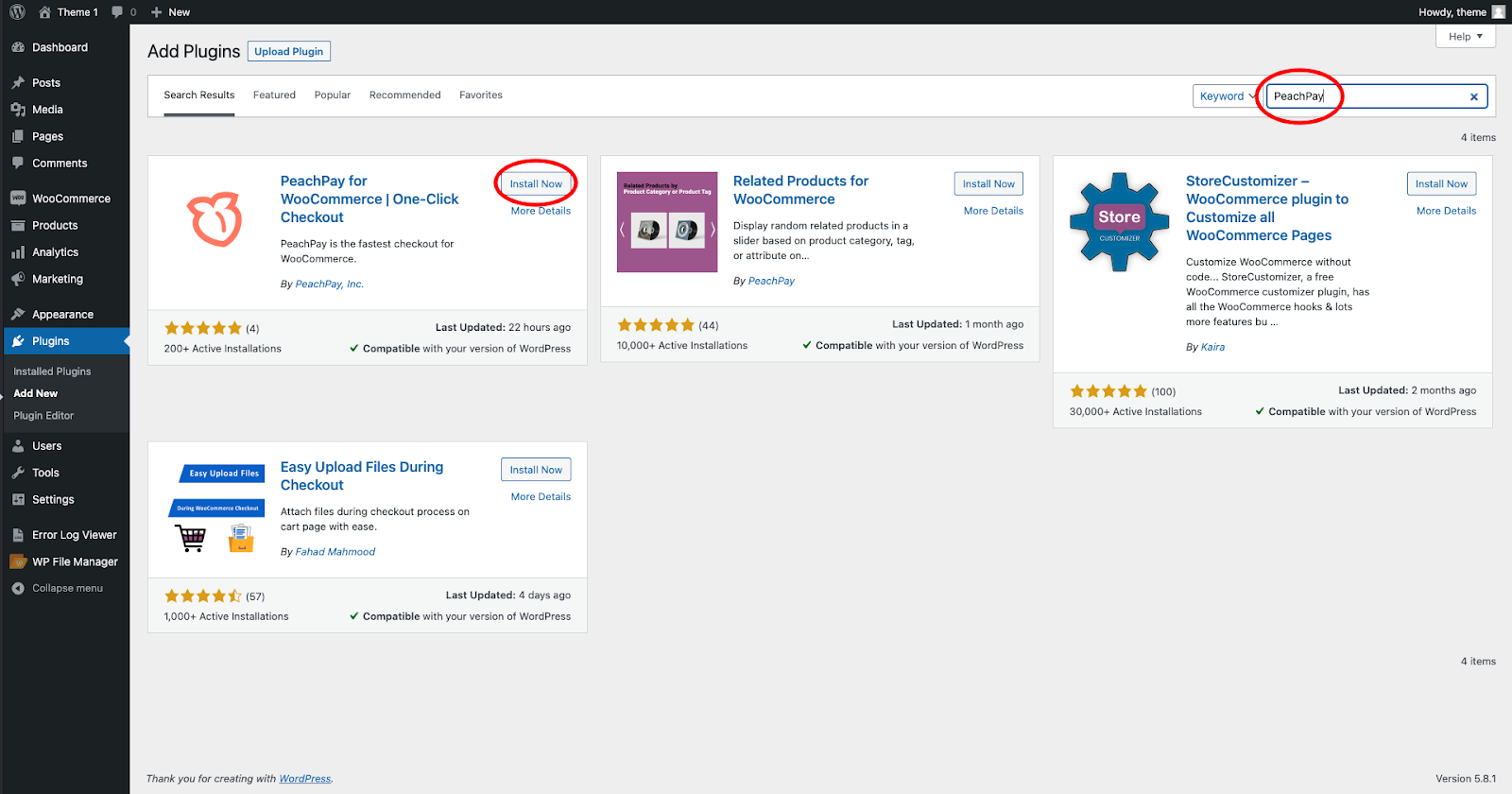Image resolution: width=1512 pixels, height=794 pixels.
Task: Click the Appearance brush icon
Action: [x=18, y=314]
